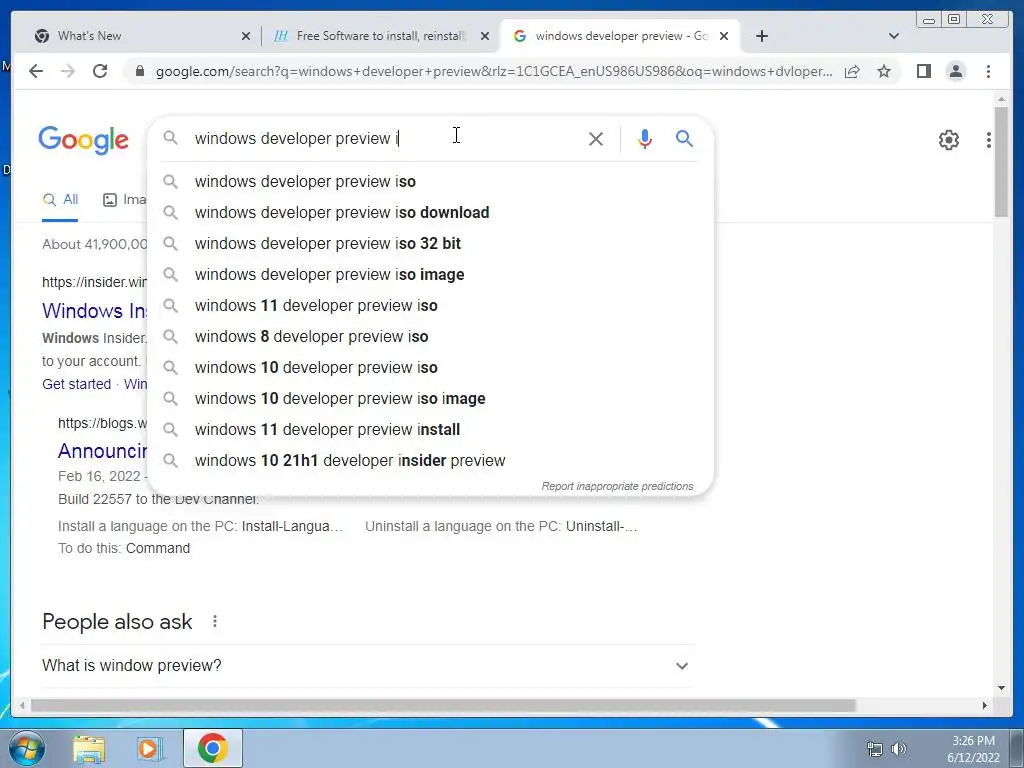Expand 'What is window preview?' question

pyautogui.click(x=368, y=665)
